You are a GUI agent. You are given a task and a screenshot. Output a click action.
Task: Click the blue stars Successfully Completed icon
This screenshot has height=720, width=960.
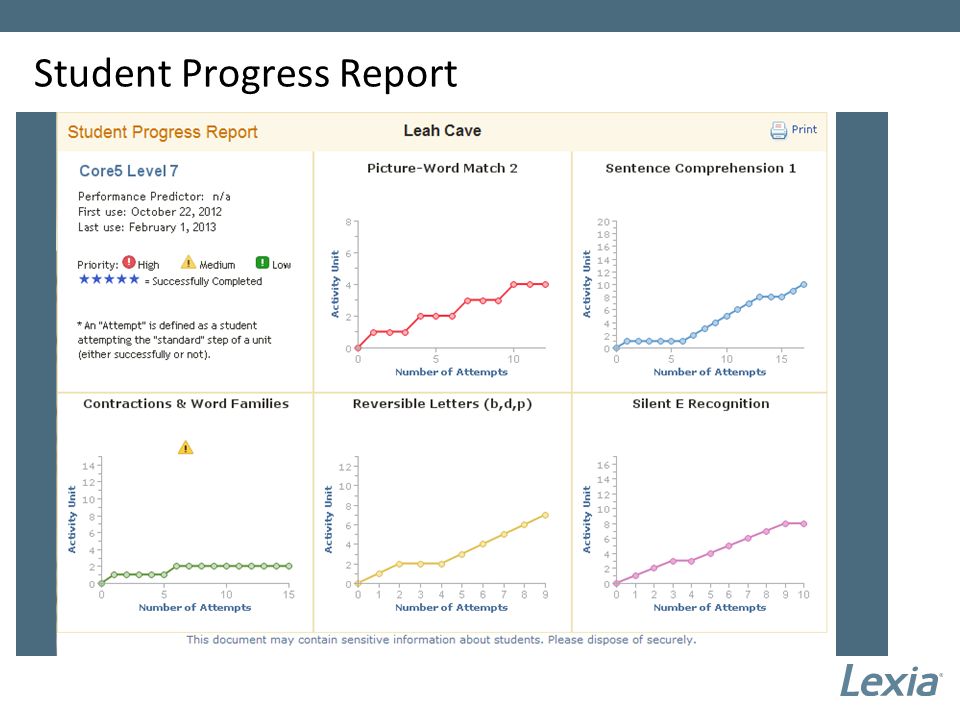109,280
